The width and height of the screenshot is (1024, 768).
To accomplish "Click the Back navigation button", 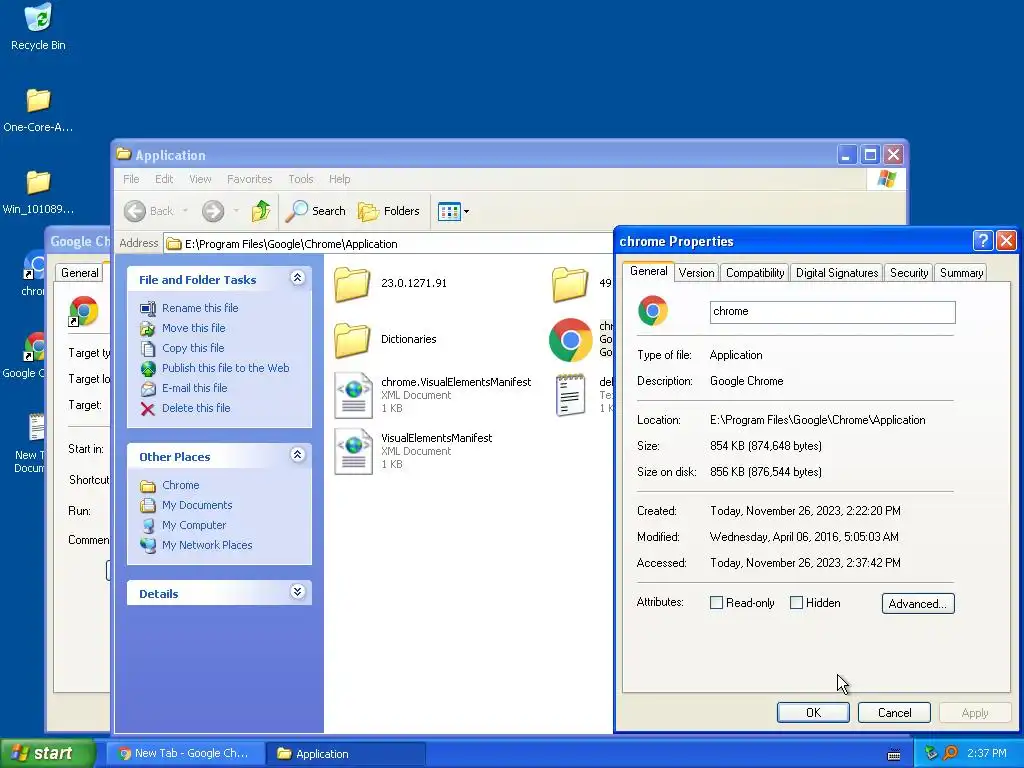I will pyautogui.click(x=149, y=211).
